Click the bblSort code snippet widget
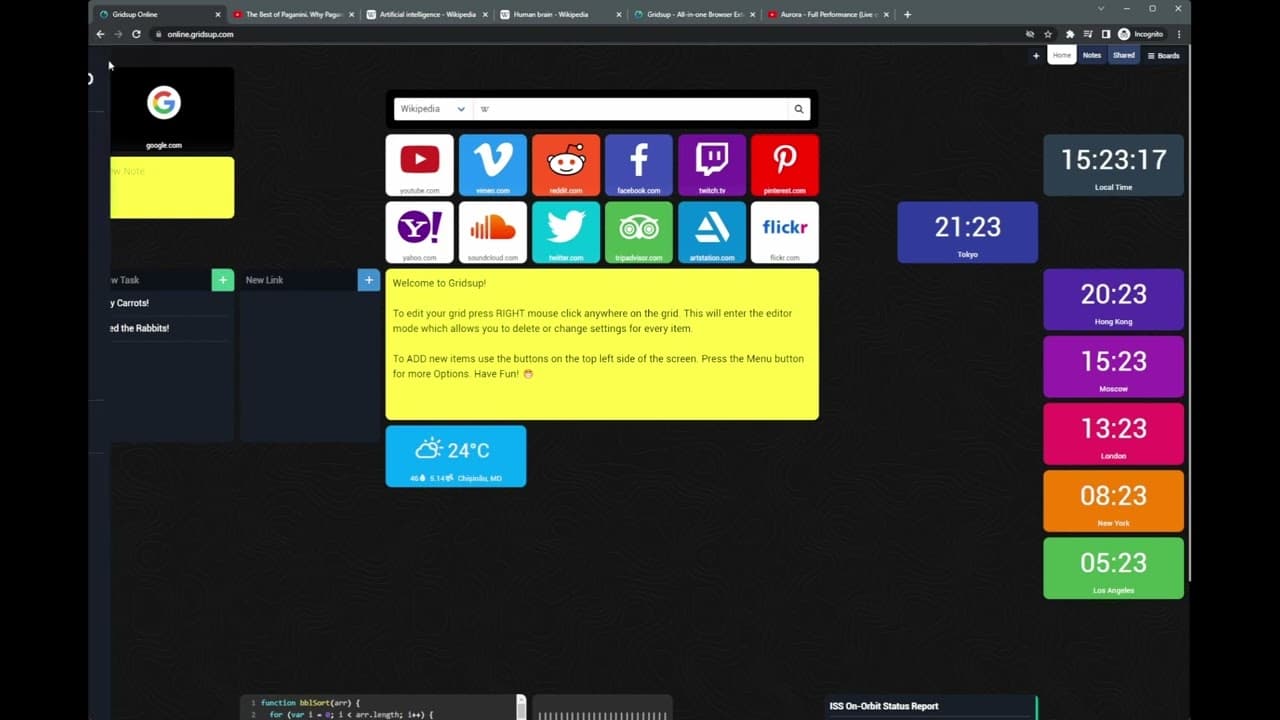This screenshot has width=1280, height=720. click(x=382, y=708)
